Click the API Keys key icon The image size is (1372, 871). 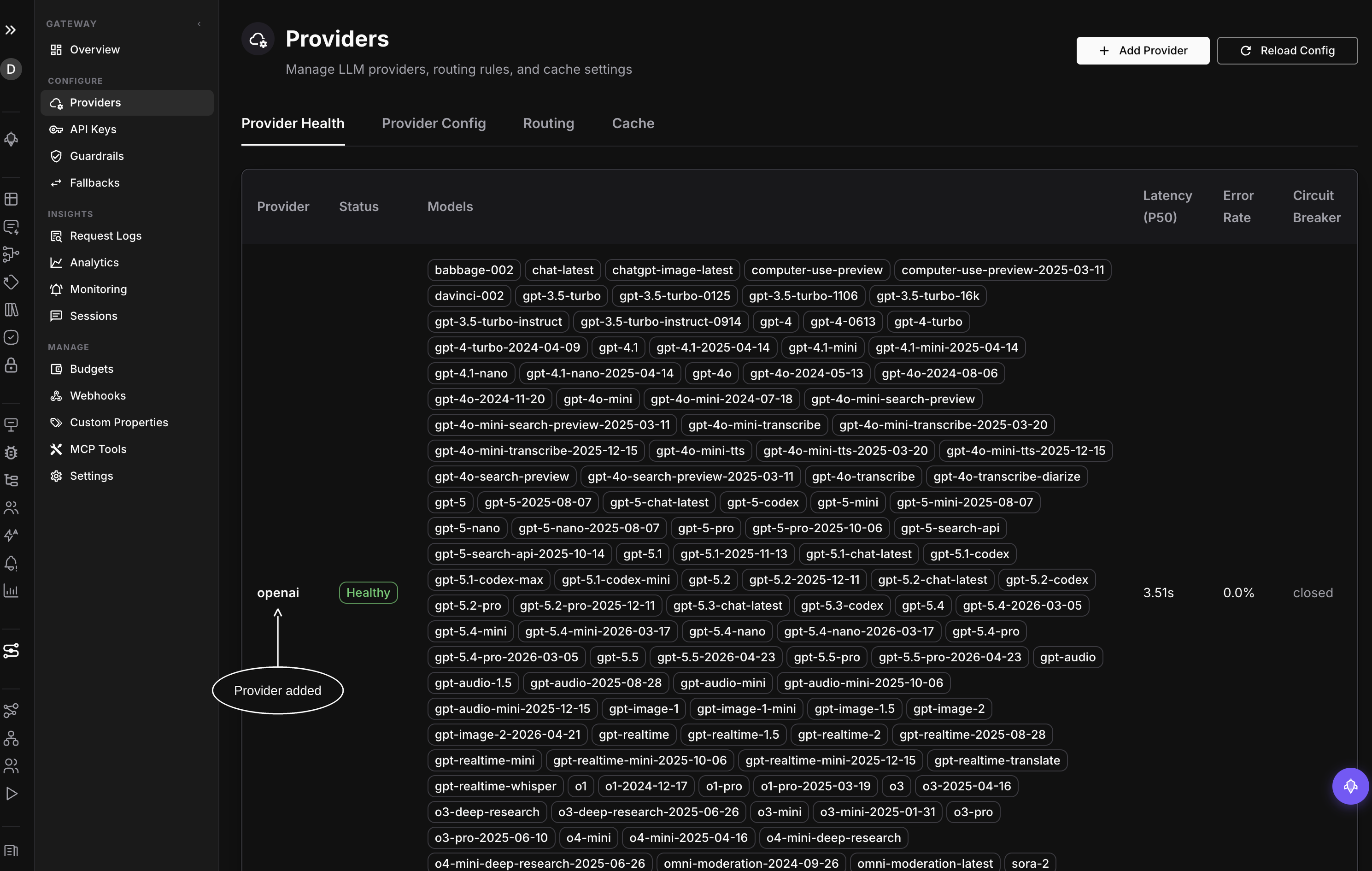(56, 129)
